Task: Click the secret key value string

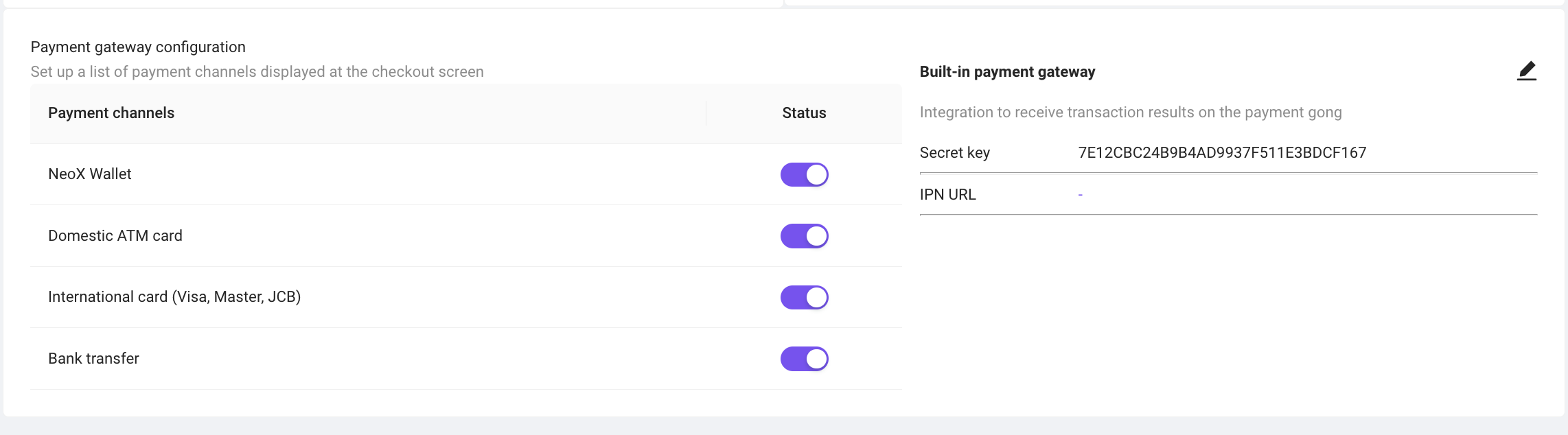Action: tap(1222, 153)
